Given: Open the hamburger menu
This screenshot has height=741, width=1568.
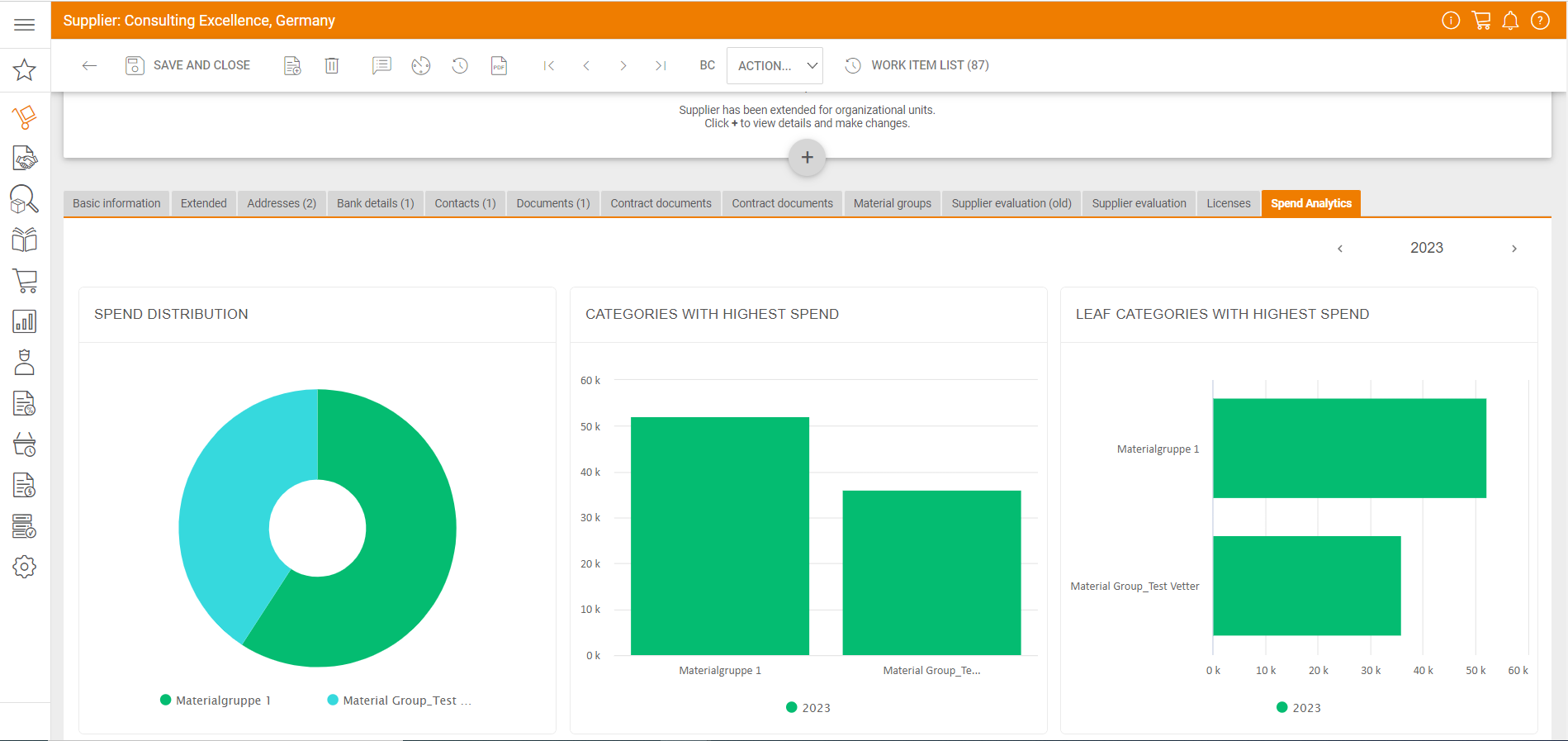Looking at the screenshot, I should [25, 24].
